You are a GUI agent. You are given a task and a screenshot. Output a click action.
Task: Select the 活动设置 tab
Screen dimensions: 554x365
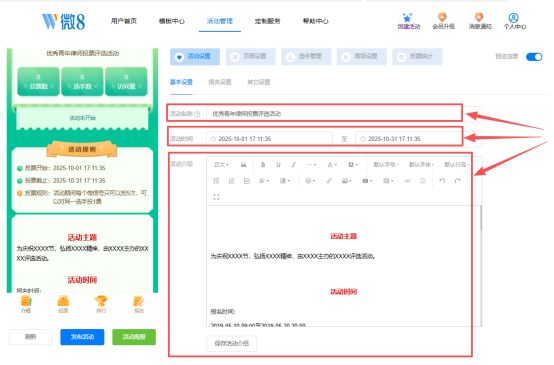[195, 57]
